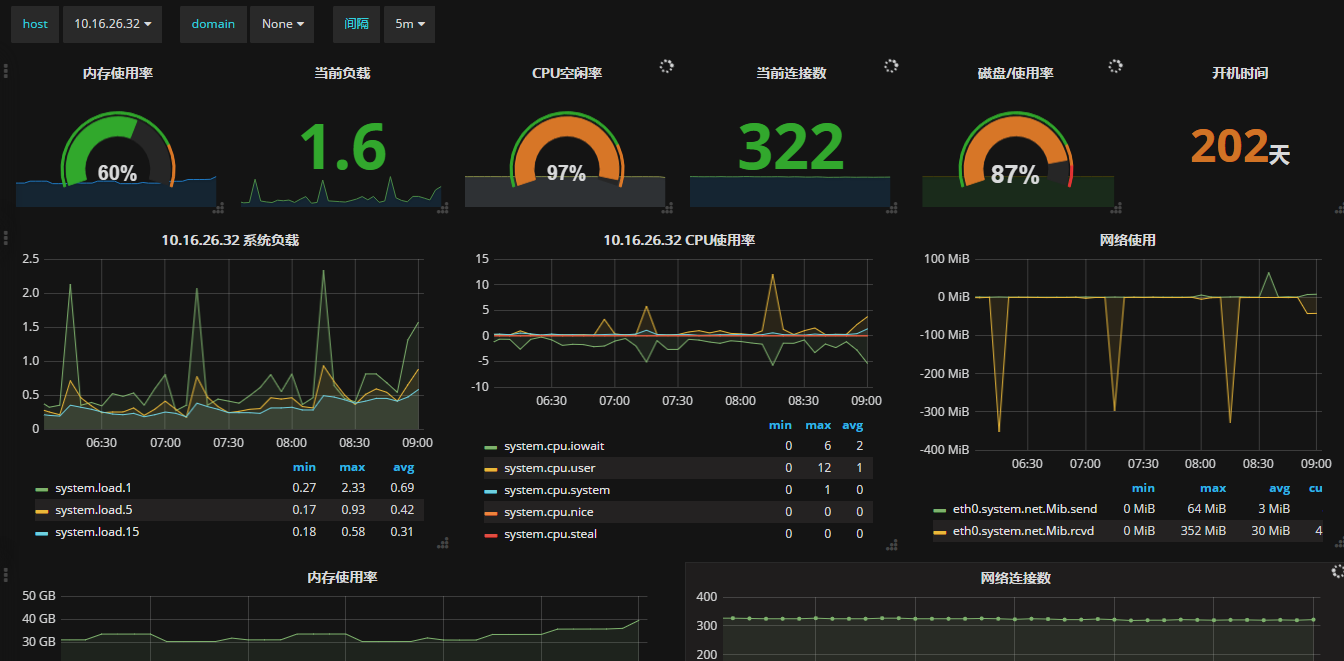Sort 系统负载 legend by avg column
Screen dimensions: 1344x661
pos(403,467)
